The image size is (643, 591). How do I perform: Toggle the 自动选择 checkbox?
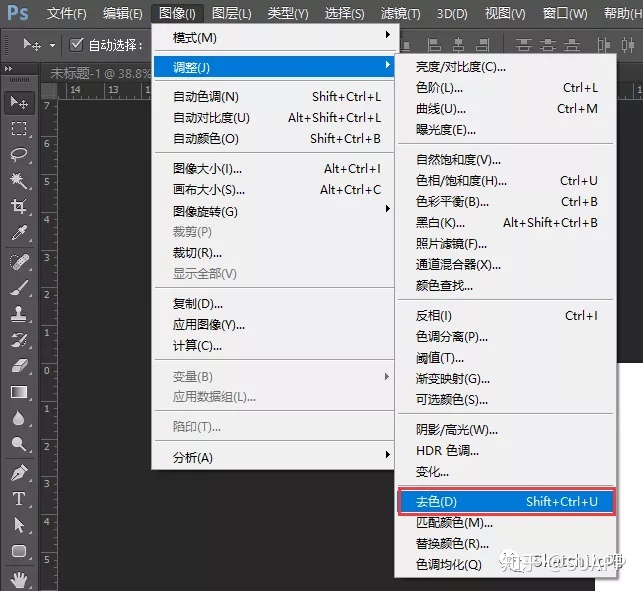coord(76,44)
